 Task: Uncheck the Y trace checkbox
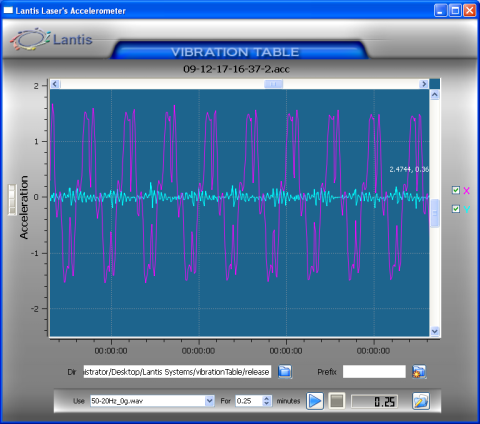click(x=456, y=209)
